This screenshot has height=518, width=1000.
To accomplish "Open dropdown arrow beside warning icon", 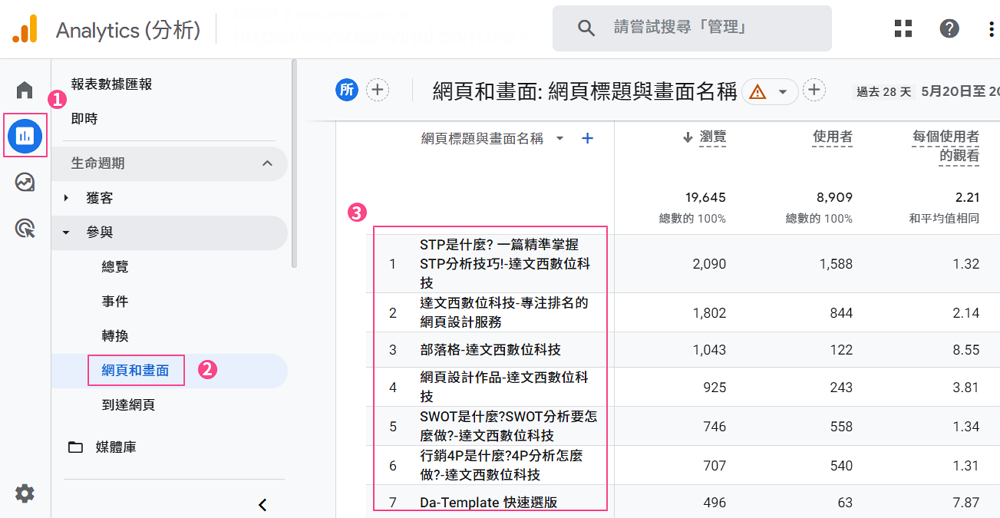I will (x=782, y=92).
